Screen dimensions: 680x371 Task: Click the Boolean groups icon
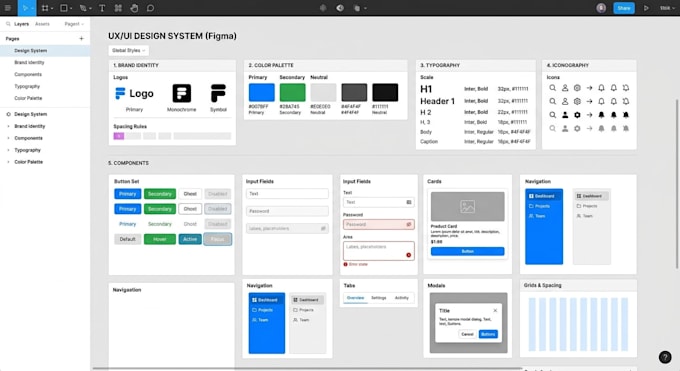pyautogui.click(x=356, y=8)
